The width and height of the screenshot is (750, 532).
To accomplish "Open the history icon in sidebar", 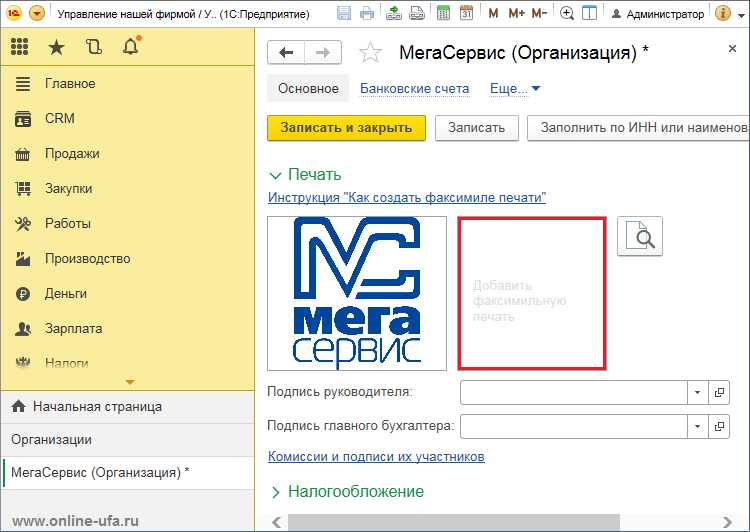I will coord(94,46).
